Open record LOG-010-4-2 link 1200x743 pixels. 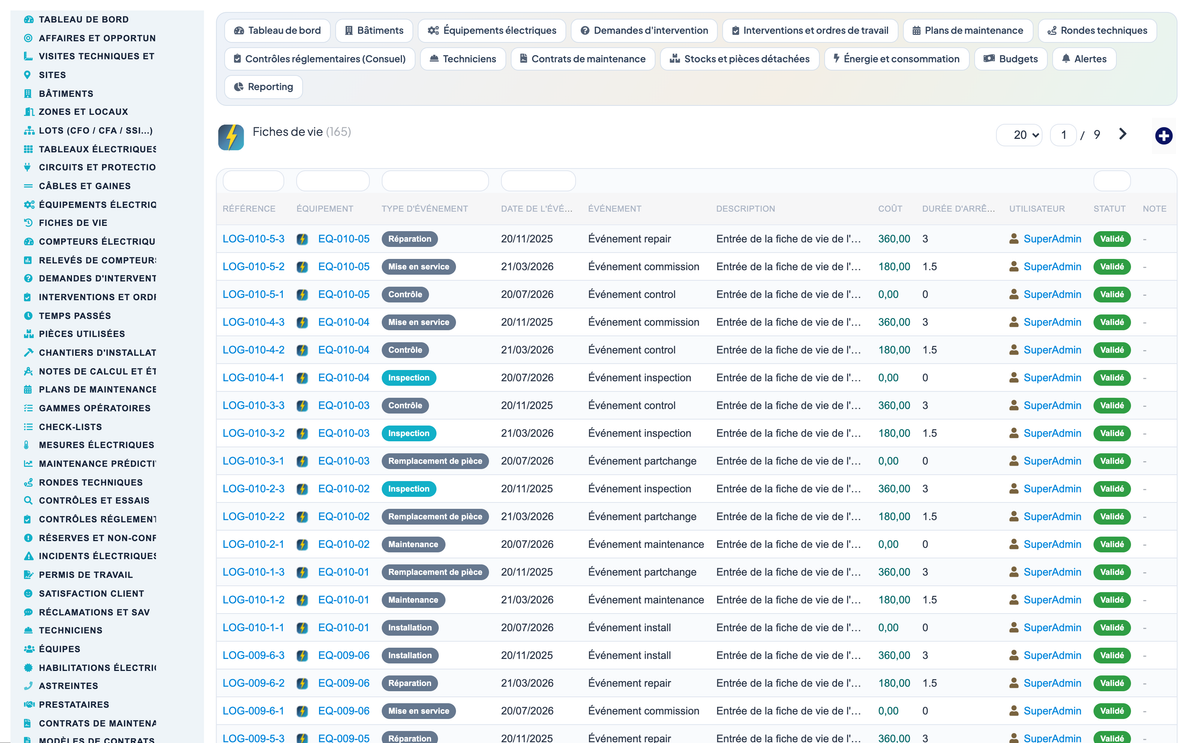point(253,350)
